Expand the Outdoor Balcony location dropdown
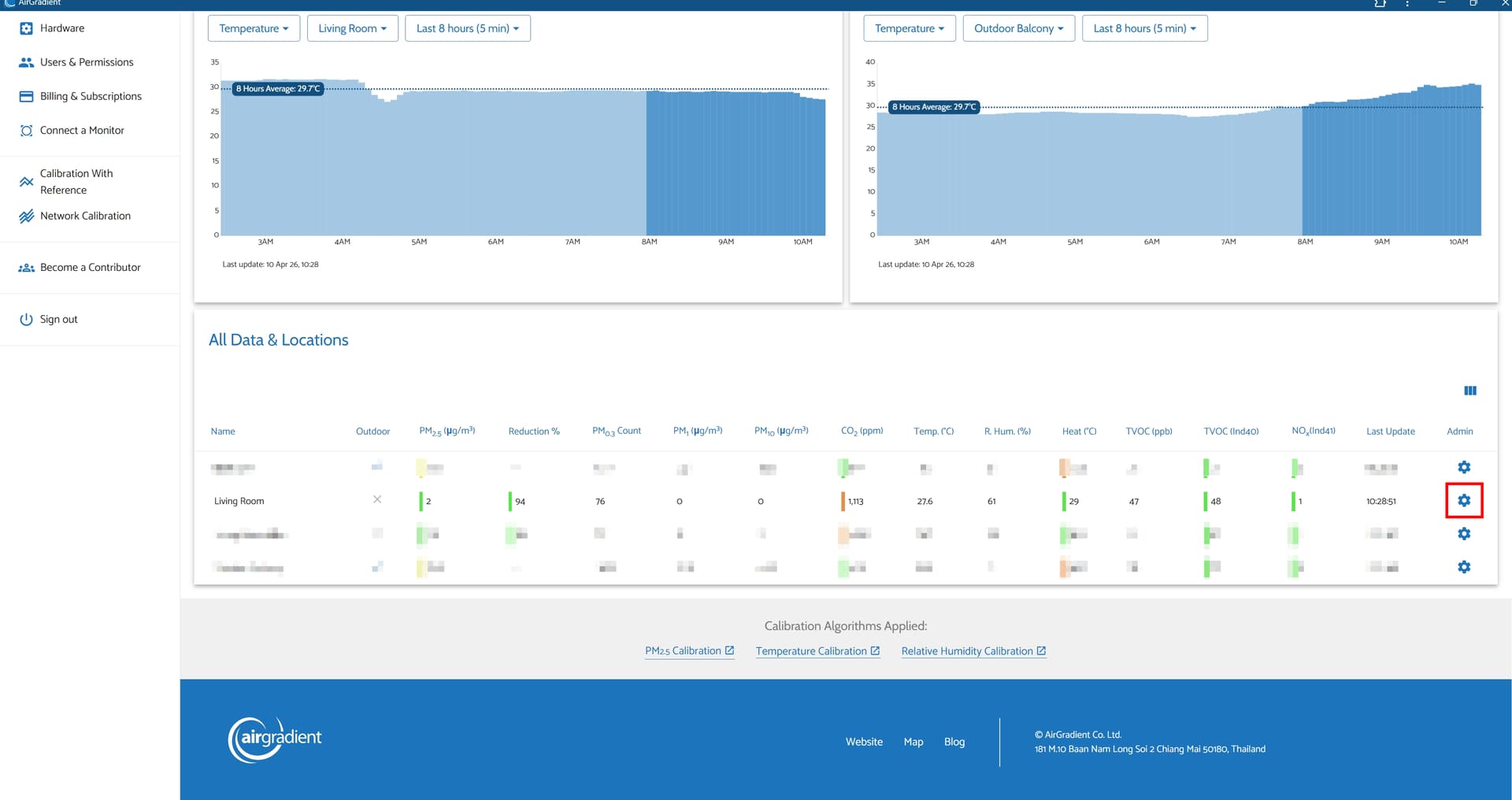This screenshot has width=1512, height=800. tap(1018, 28)
